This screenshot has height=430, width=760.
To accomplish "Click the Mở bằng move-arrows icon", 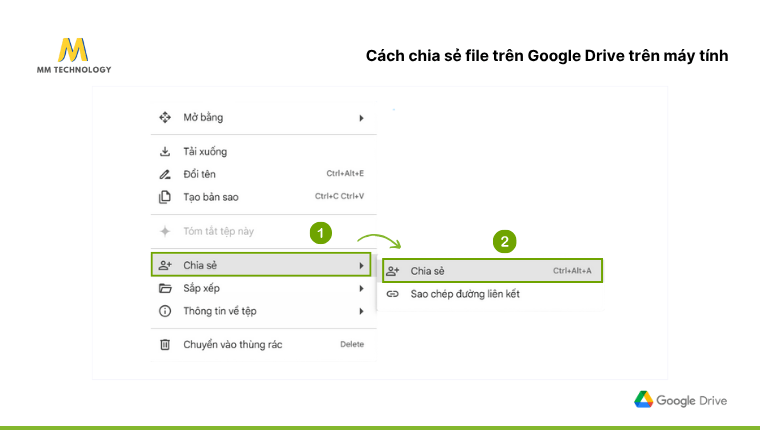I will tap(165, 117).
